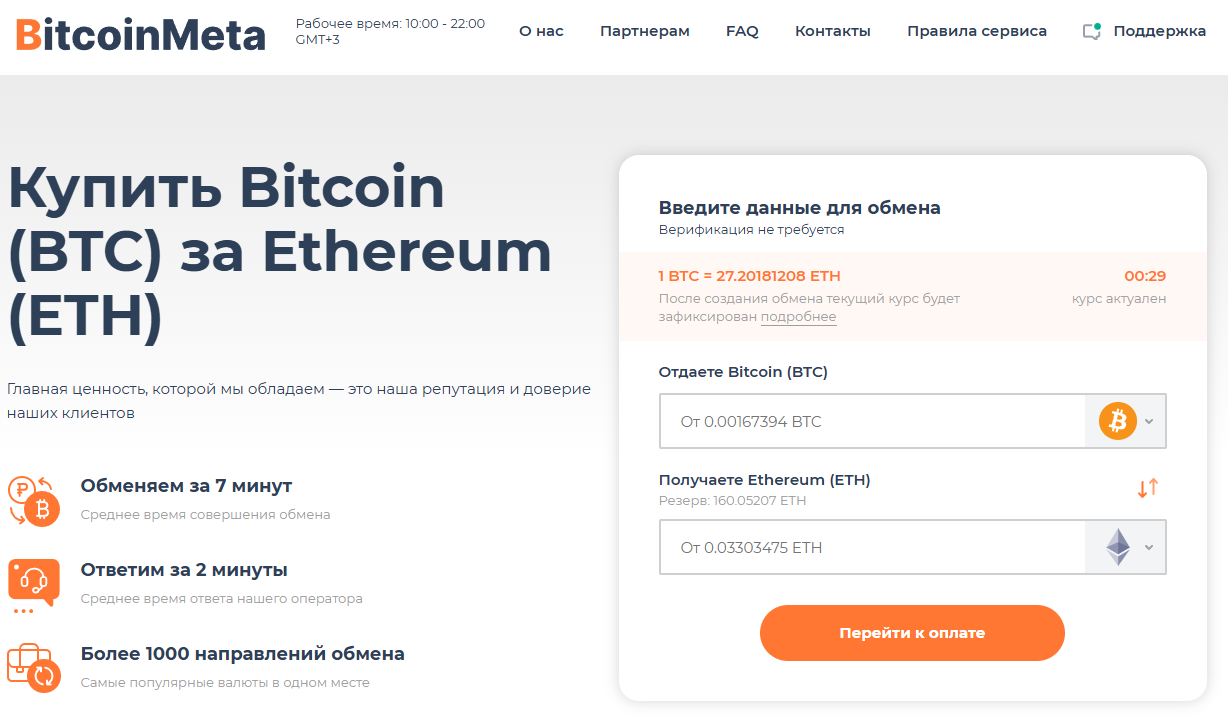Focus the Bitcoin amount input field
The width and height of the screenshot is (1228, 719).
pos(872,421)
